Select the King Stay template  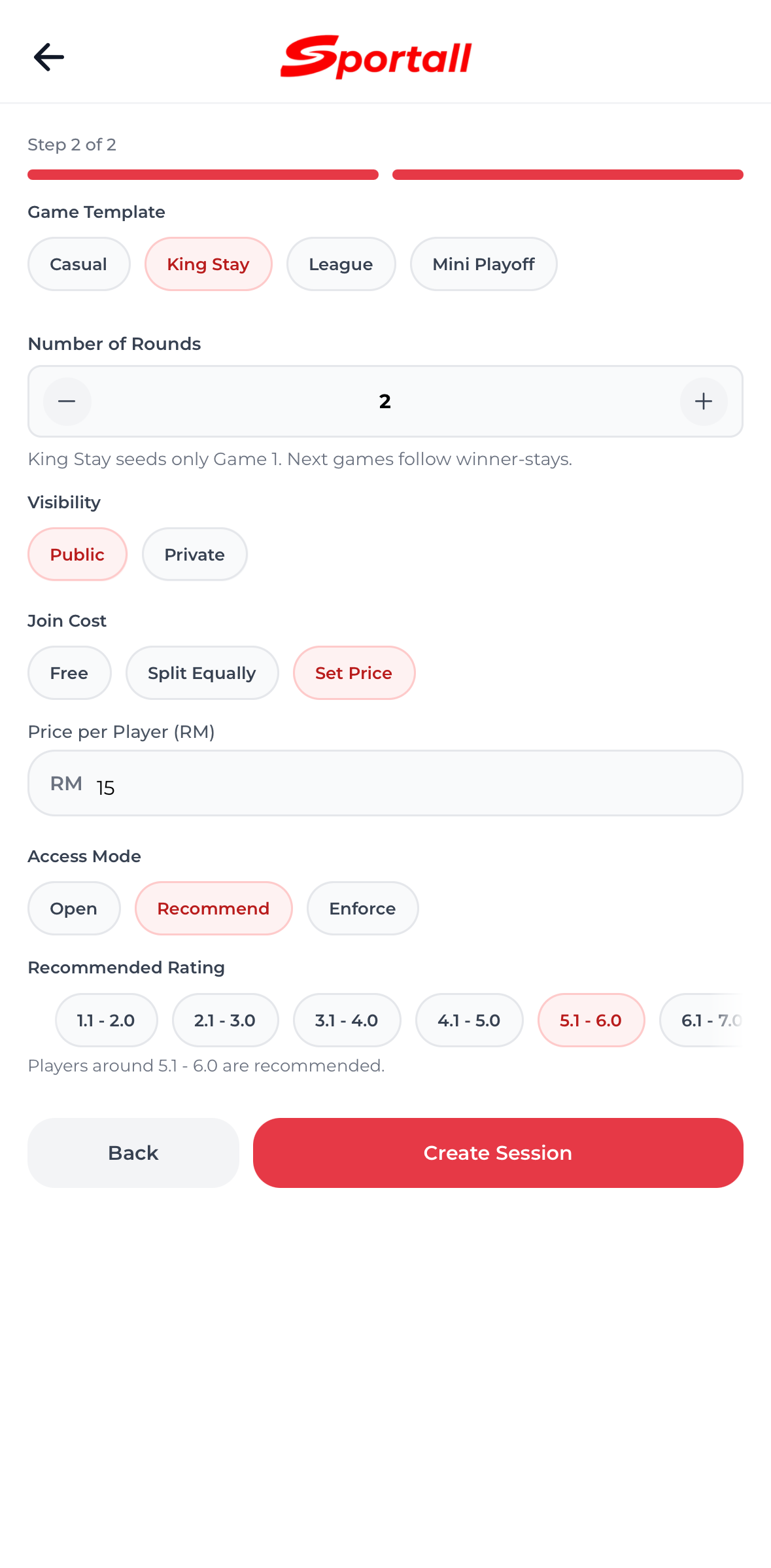point(208,264)
